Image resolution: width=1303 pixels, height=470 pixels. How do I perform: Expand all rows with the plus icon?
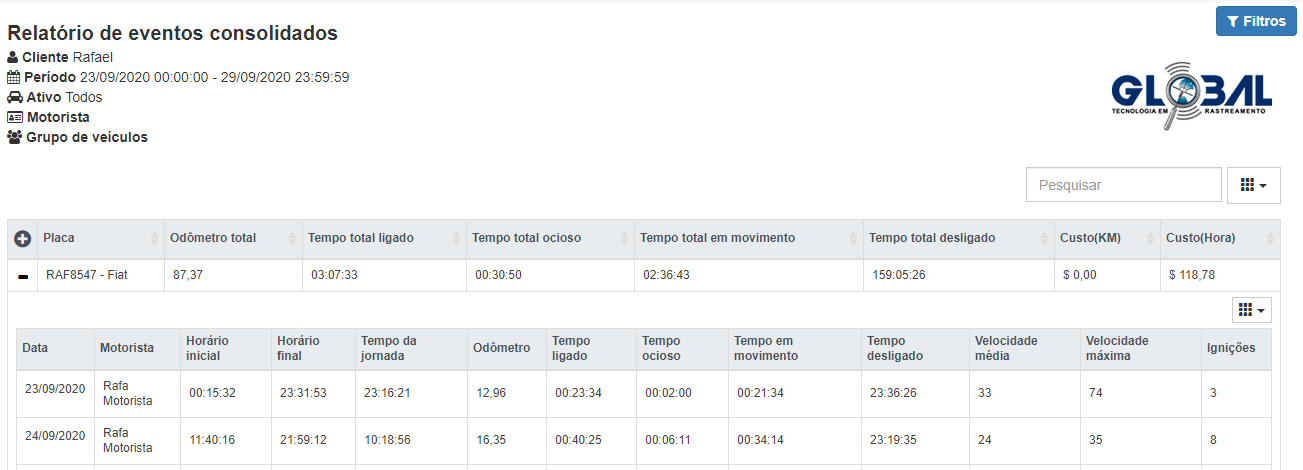point(23,239)
